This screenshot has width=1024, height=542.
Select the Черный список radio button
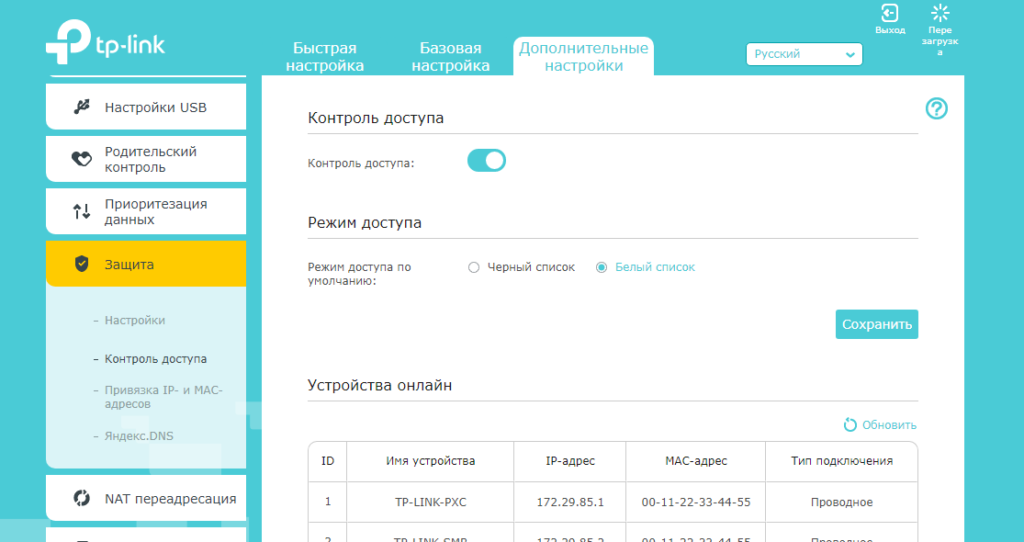(x=474, y=267)
